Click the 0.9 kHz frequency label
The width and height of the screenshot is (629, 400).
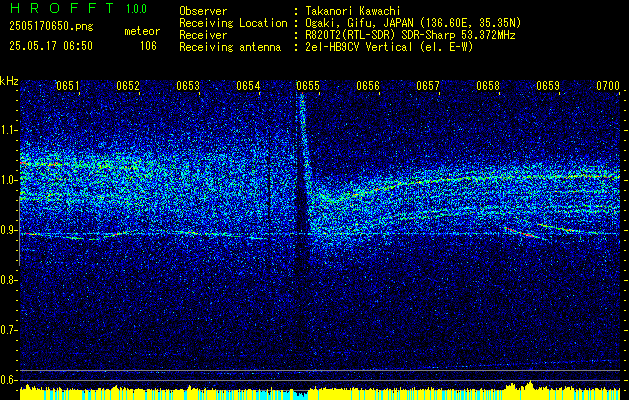point(8,230)
